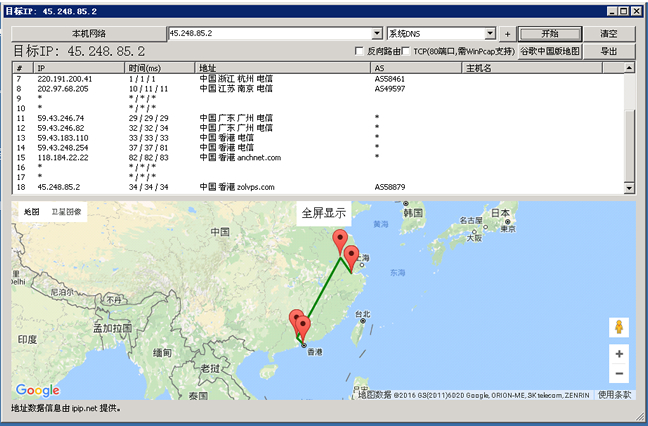This screenshot has width=648, height=426.
Task: Click the 全屏显示 fullscreen map button
Action: (x=324, y=213)
